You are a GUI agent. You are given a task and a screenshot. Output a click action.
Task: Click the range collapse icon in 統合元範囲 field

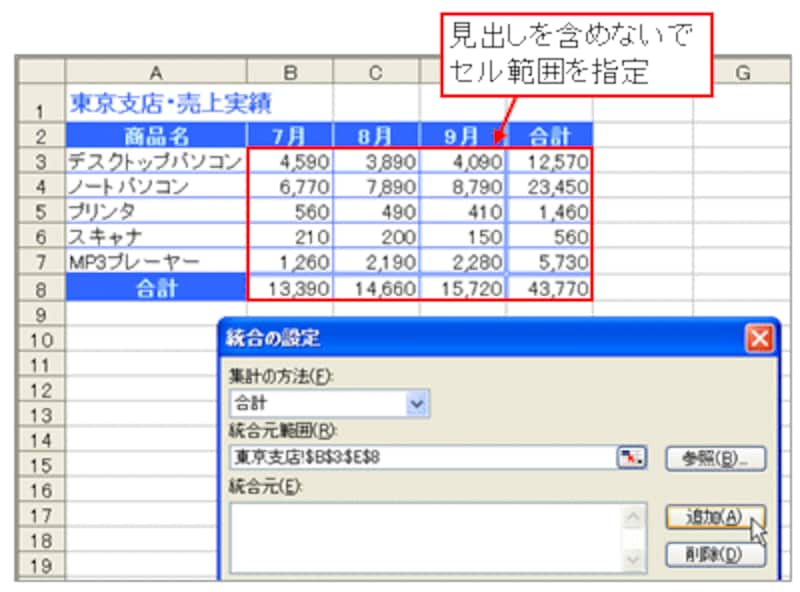coord(629,457)
